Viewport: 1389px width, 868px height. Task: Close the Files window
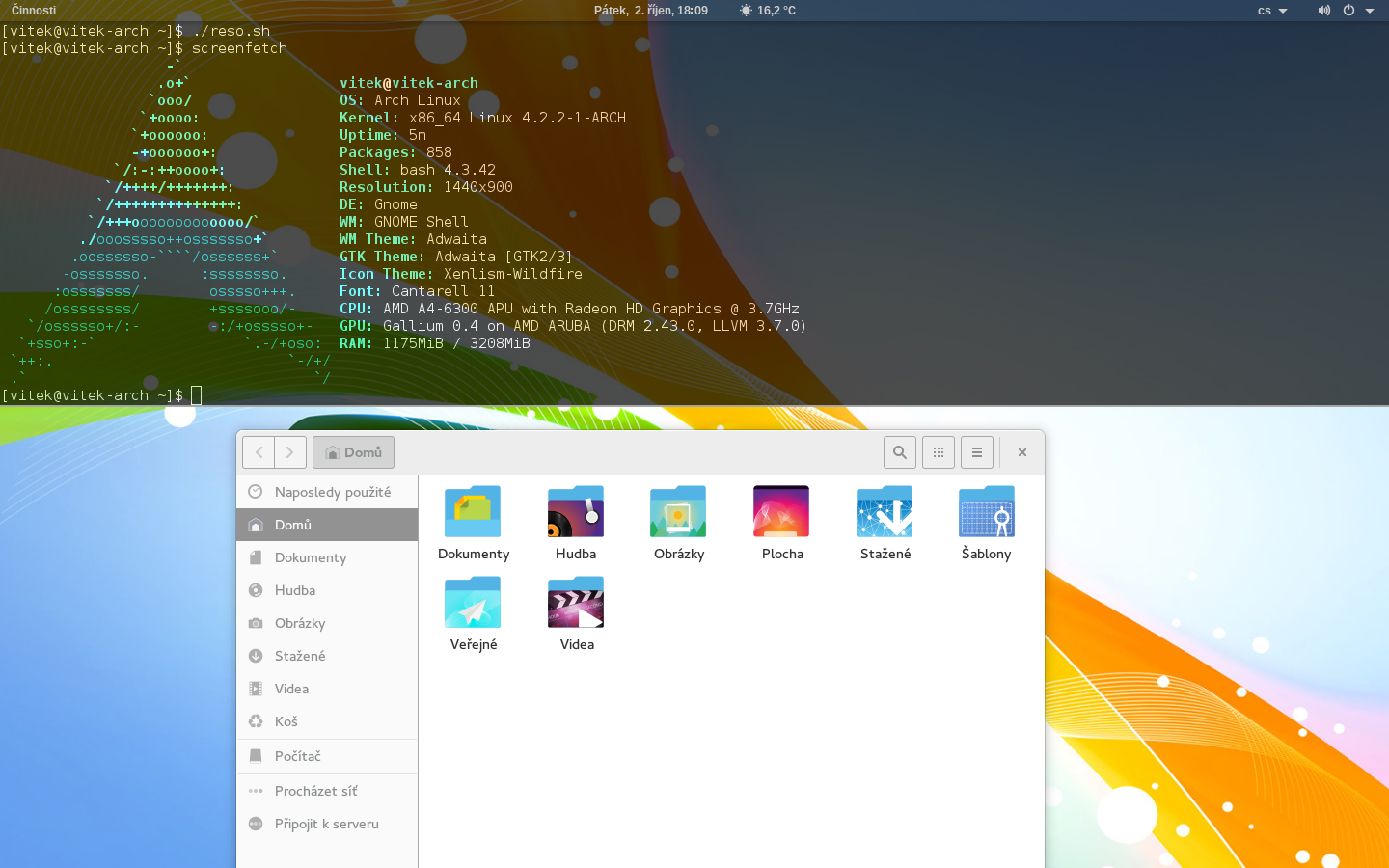1022,452
